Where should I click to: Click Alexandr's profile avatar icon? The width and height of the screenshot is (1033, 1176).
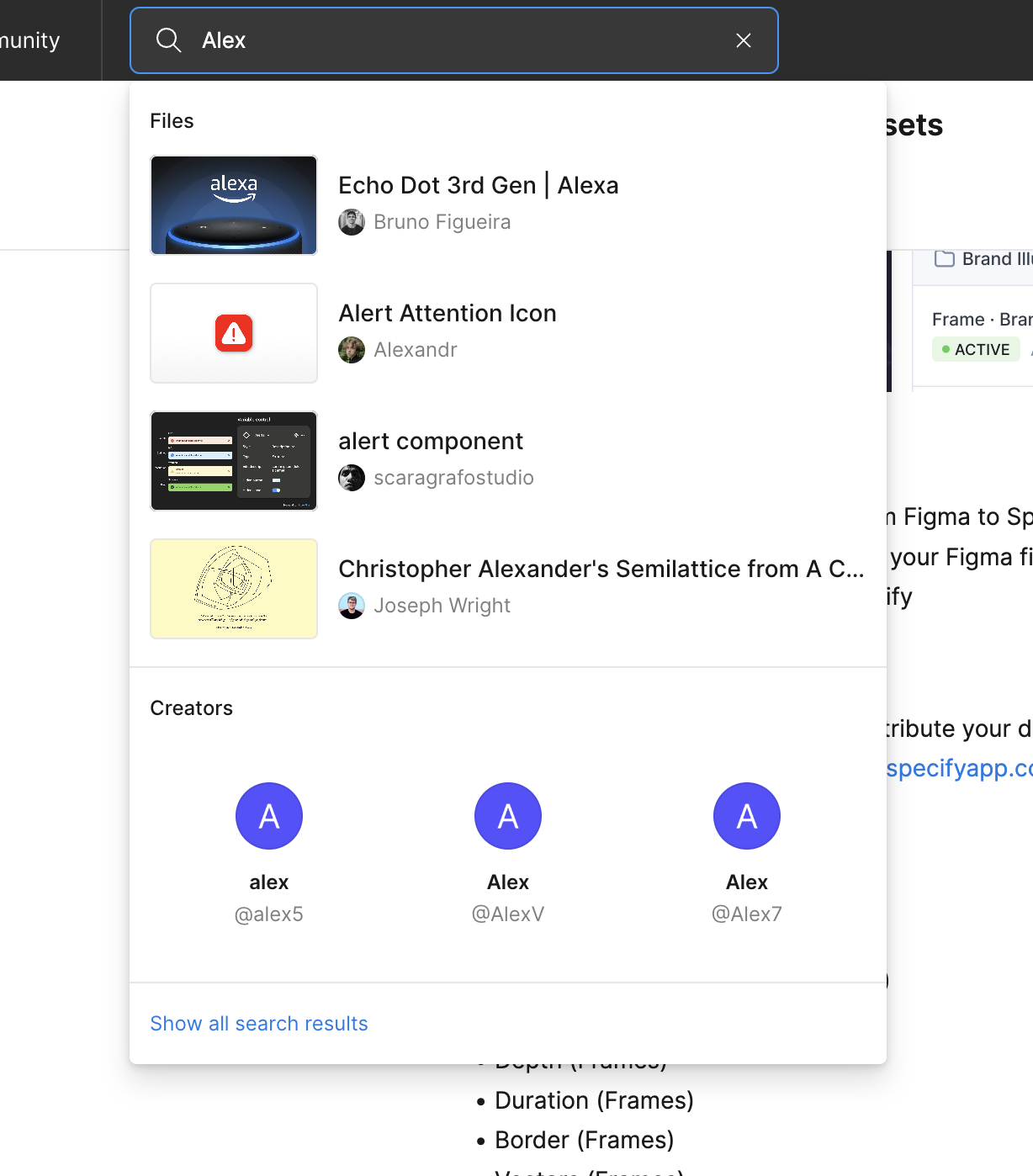click(x=352, y=350)
